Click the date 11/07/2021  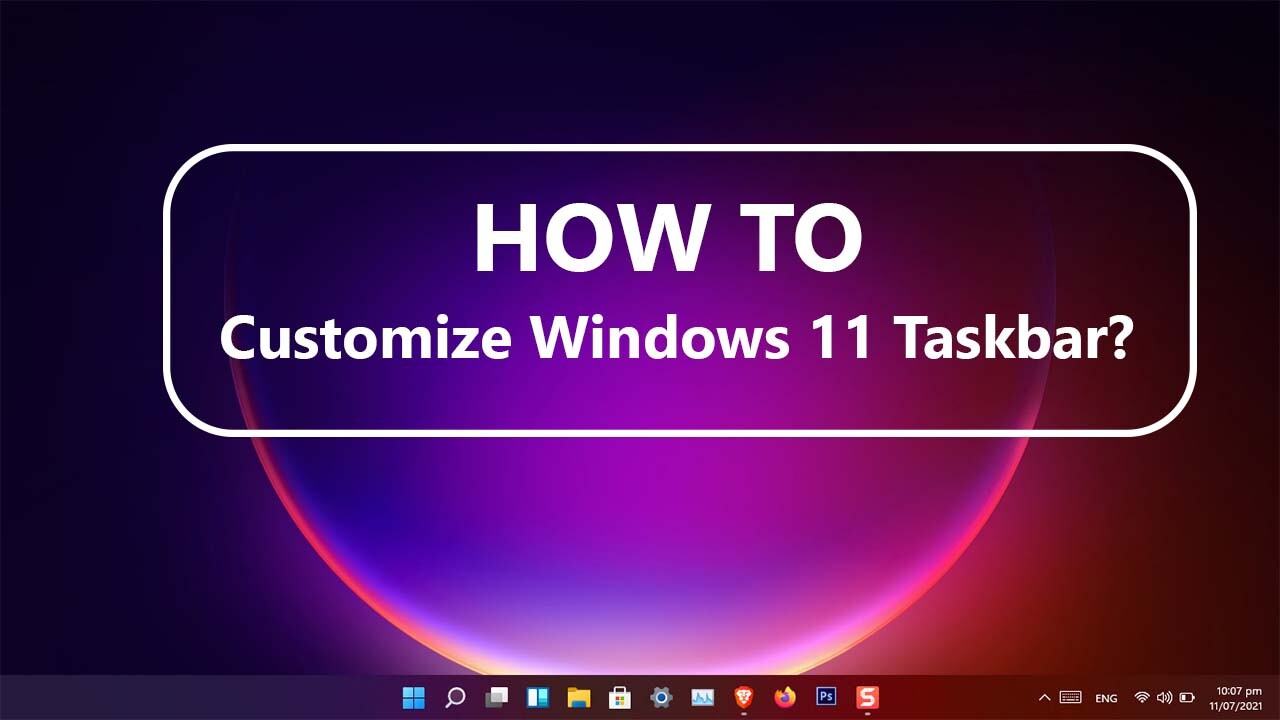click(x=1238, y=705)
